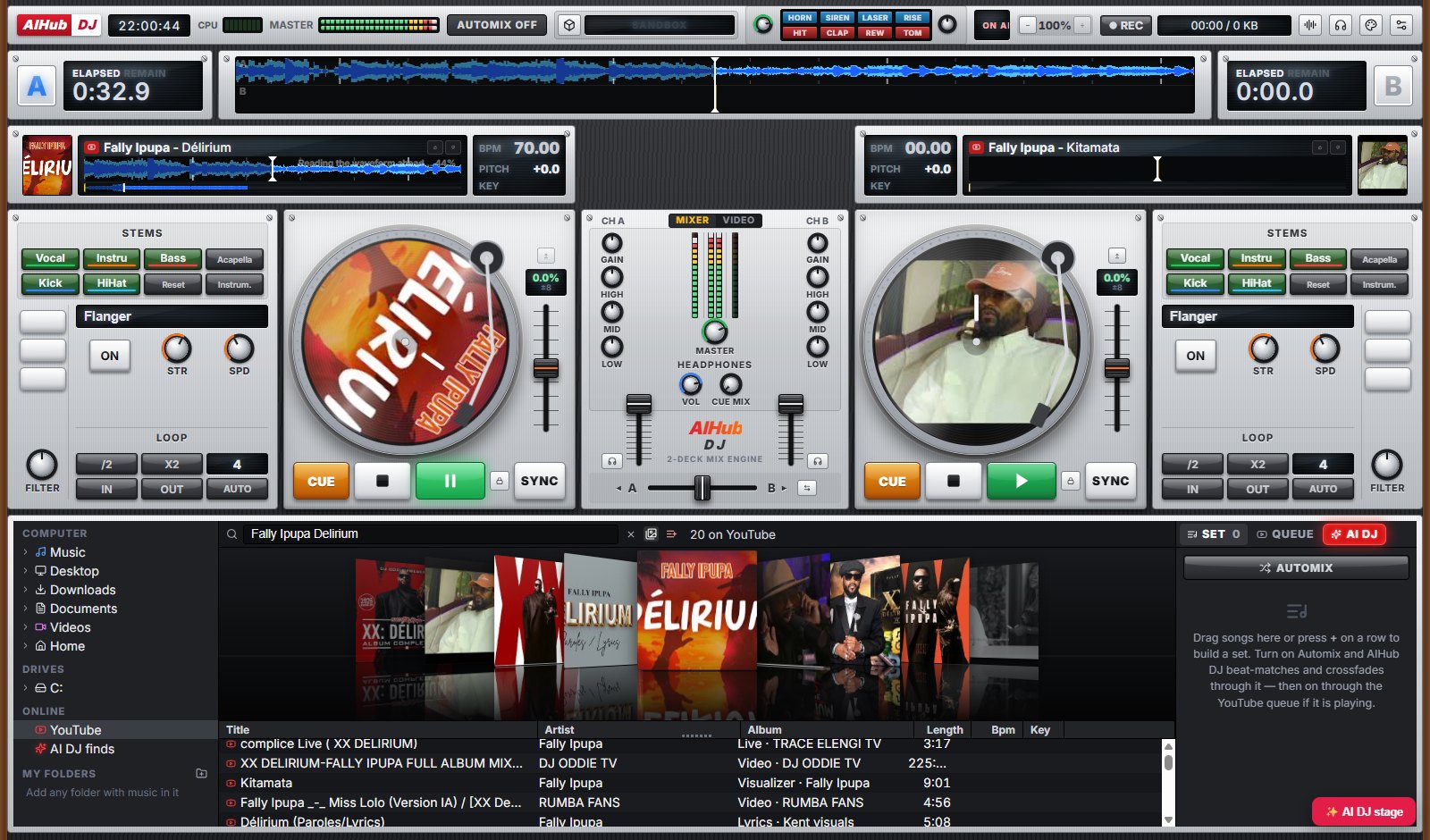Open the color palette theme icon
The width and height of the screenshot is (1430, 840).
click(x=1371, y=25)
